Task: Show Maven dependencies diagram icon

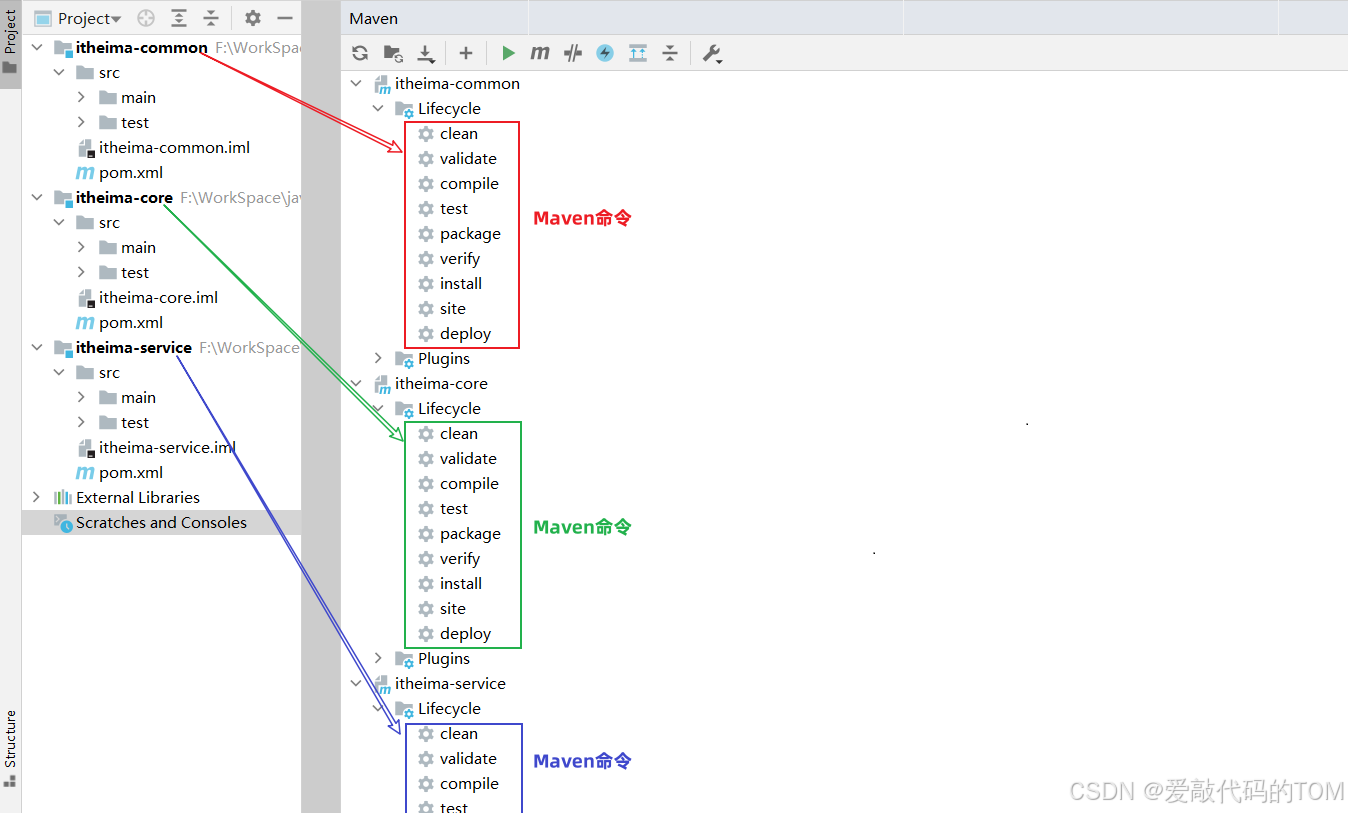Action: 638,54
